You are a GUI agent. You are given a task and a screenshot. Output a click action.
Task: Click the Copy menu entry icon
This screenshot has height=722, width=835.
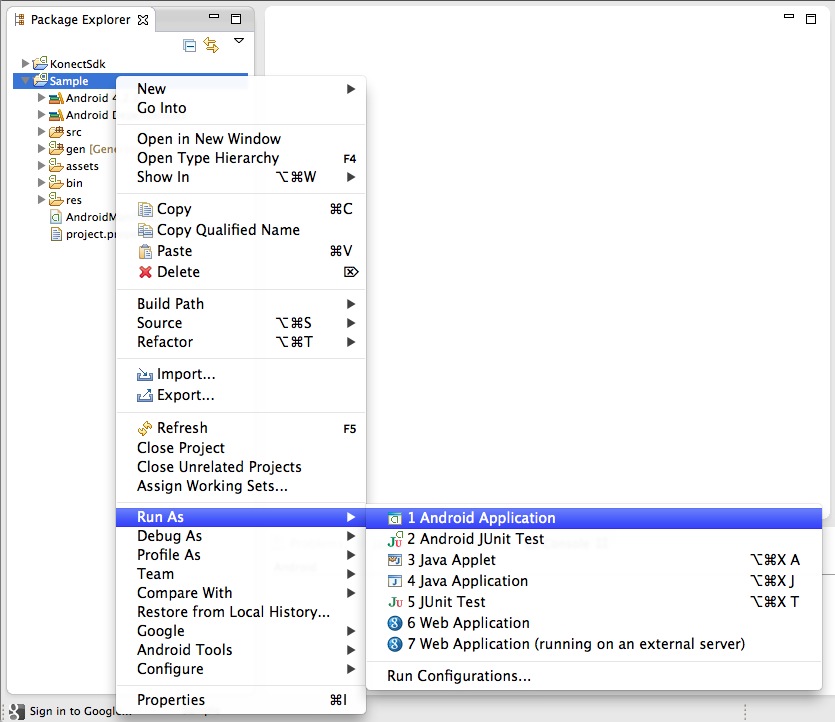[145, 209]
